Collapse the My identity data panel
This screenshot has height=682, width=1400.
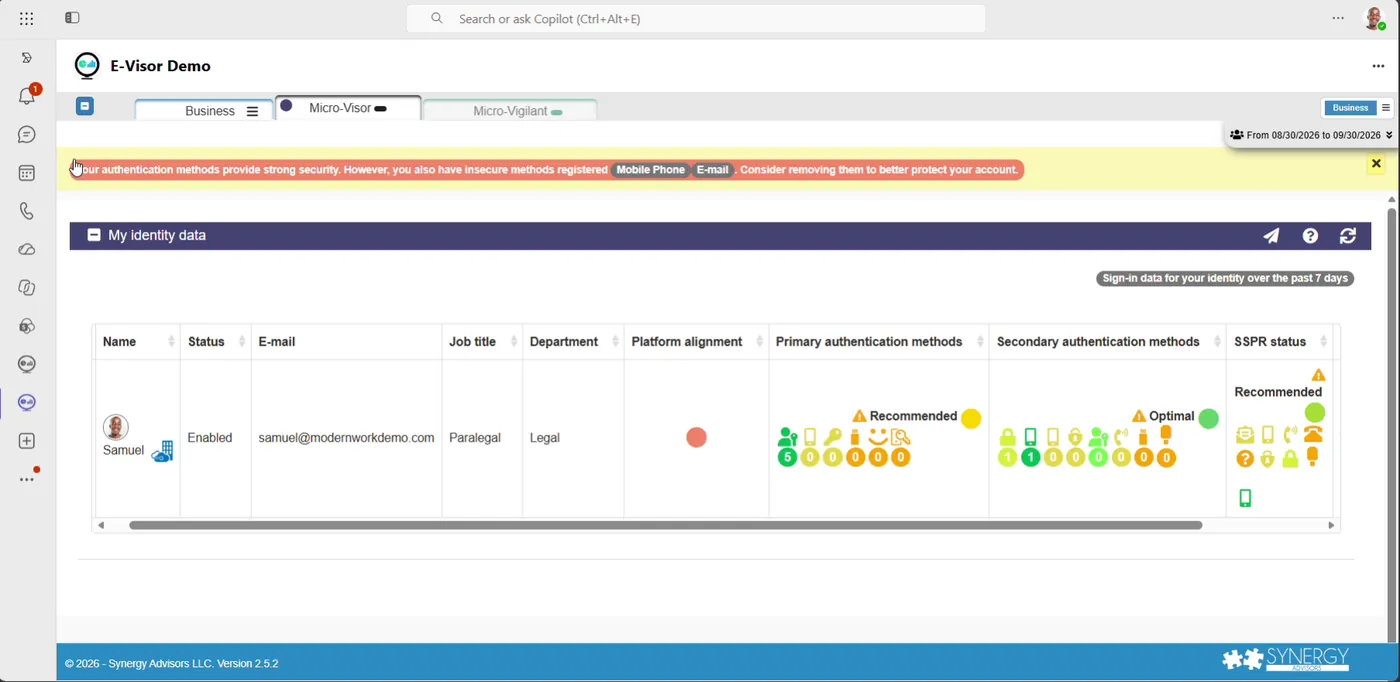(x=94, y=235)
